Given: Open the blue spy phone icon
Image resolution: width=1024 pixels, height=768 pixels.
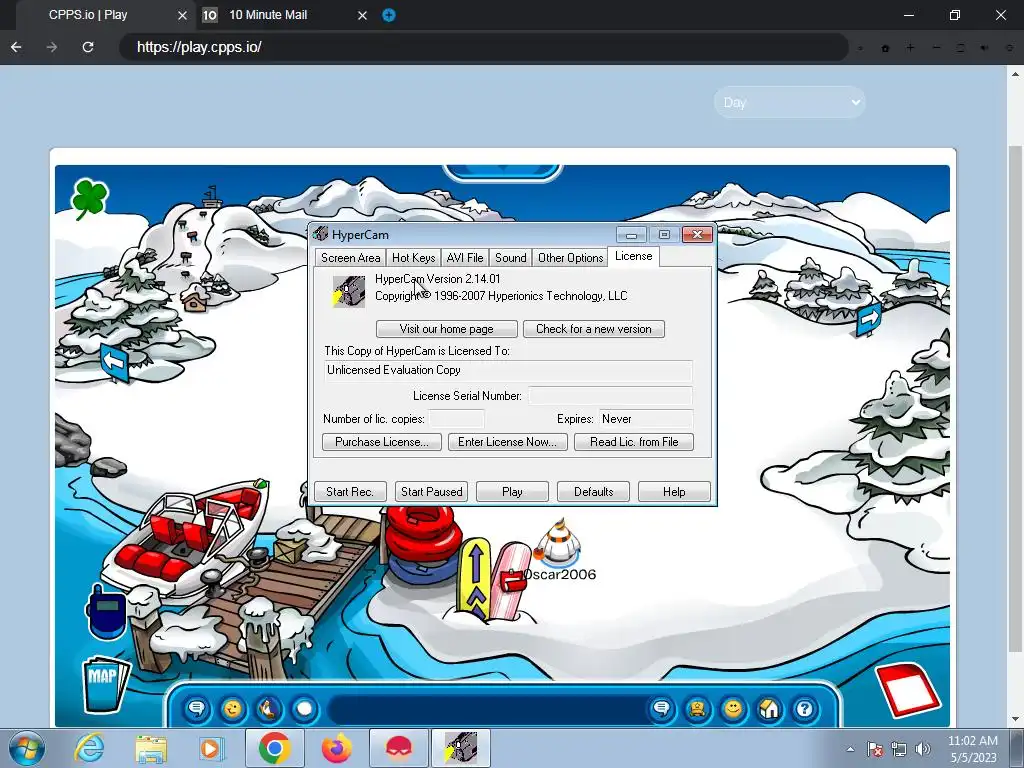Looking at the screenshot, I should pos(106,611).
